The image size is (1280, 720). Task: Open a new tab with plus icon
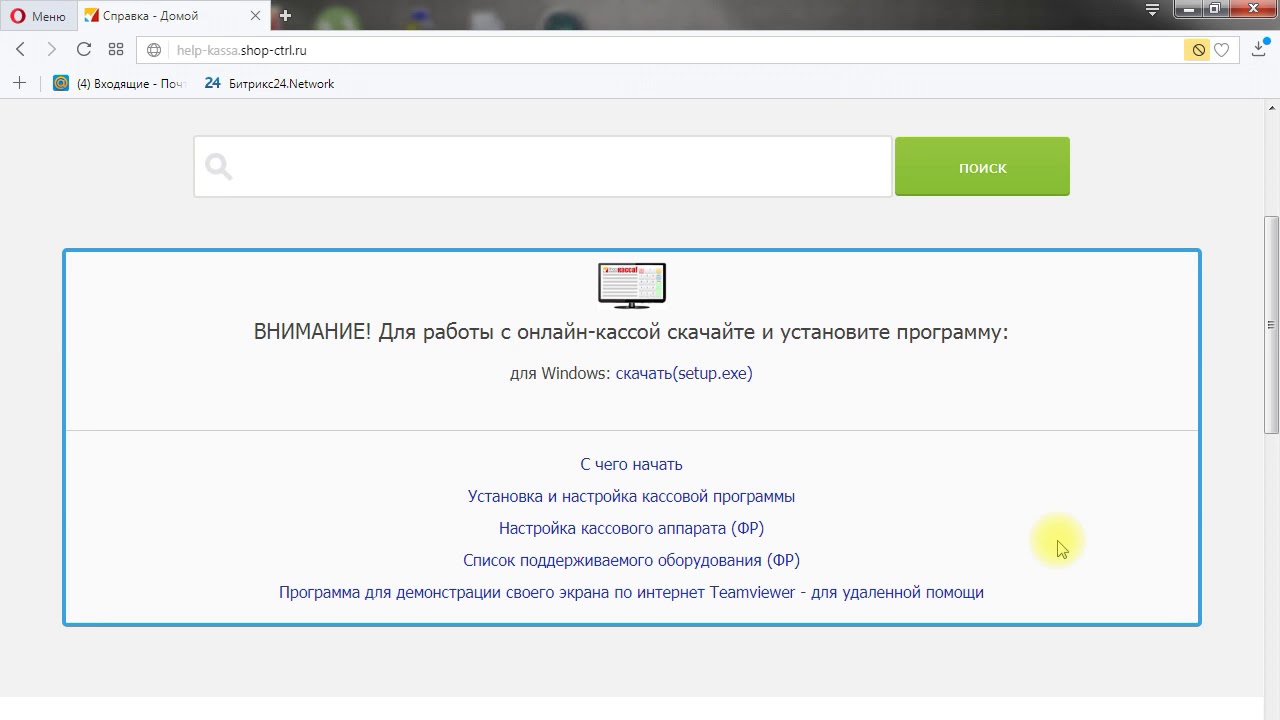[285, 16]
